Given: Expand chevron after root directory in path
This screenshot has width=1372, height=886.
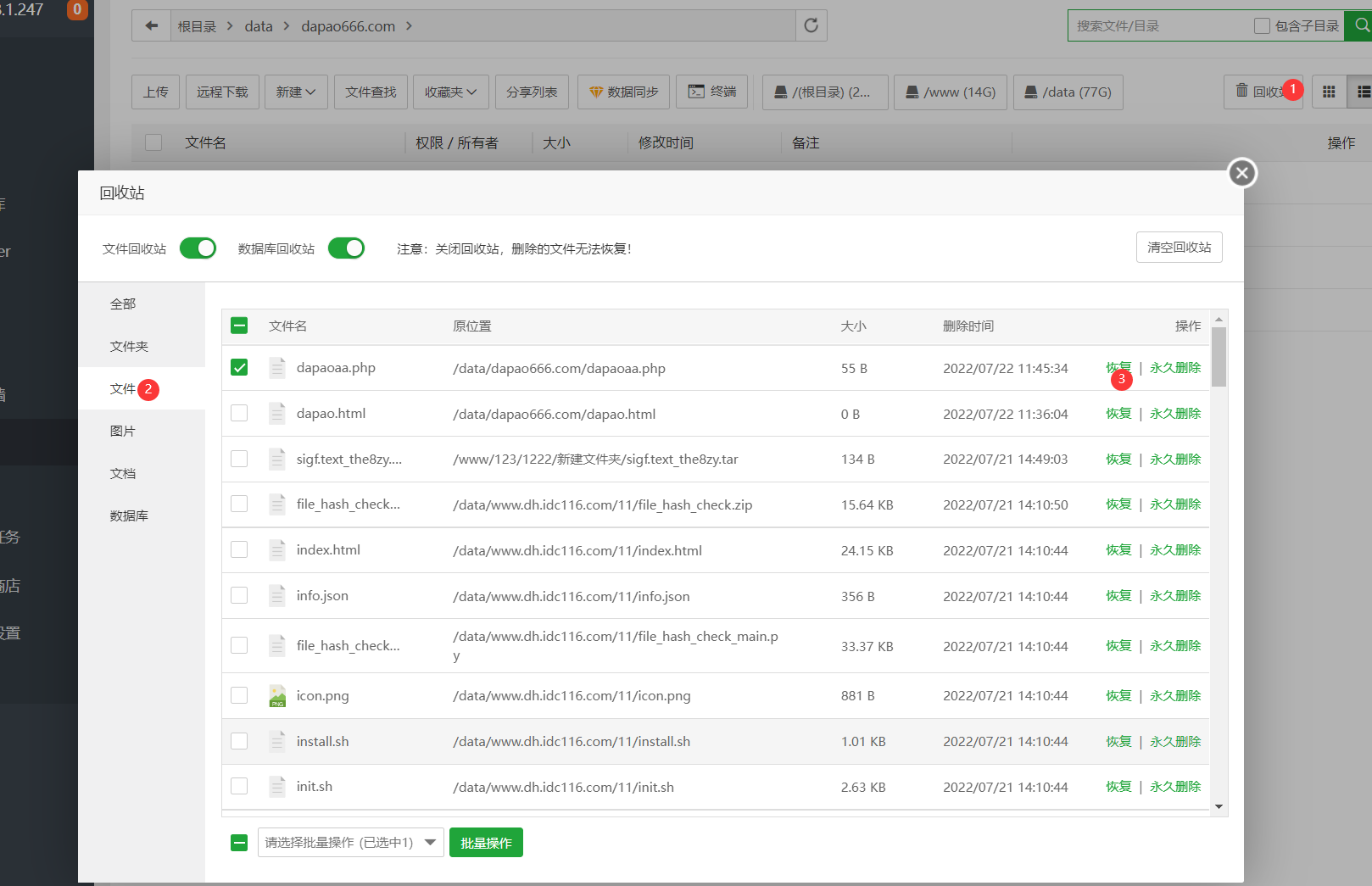Looking at the screenshot, I should click(230, 26).
